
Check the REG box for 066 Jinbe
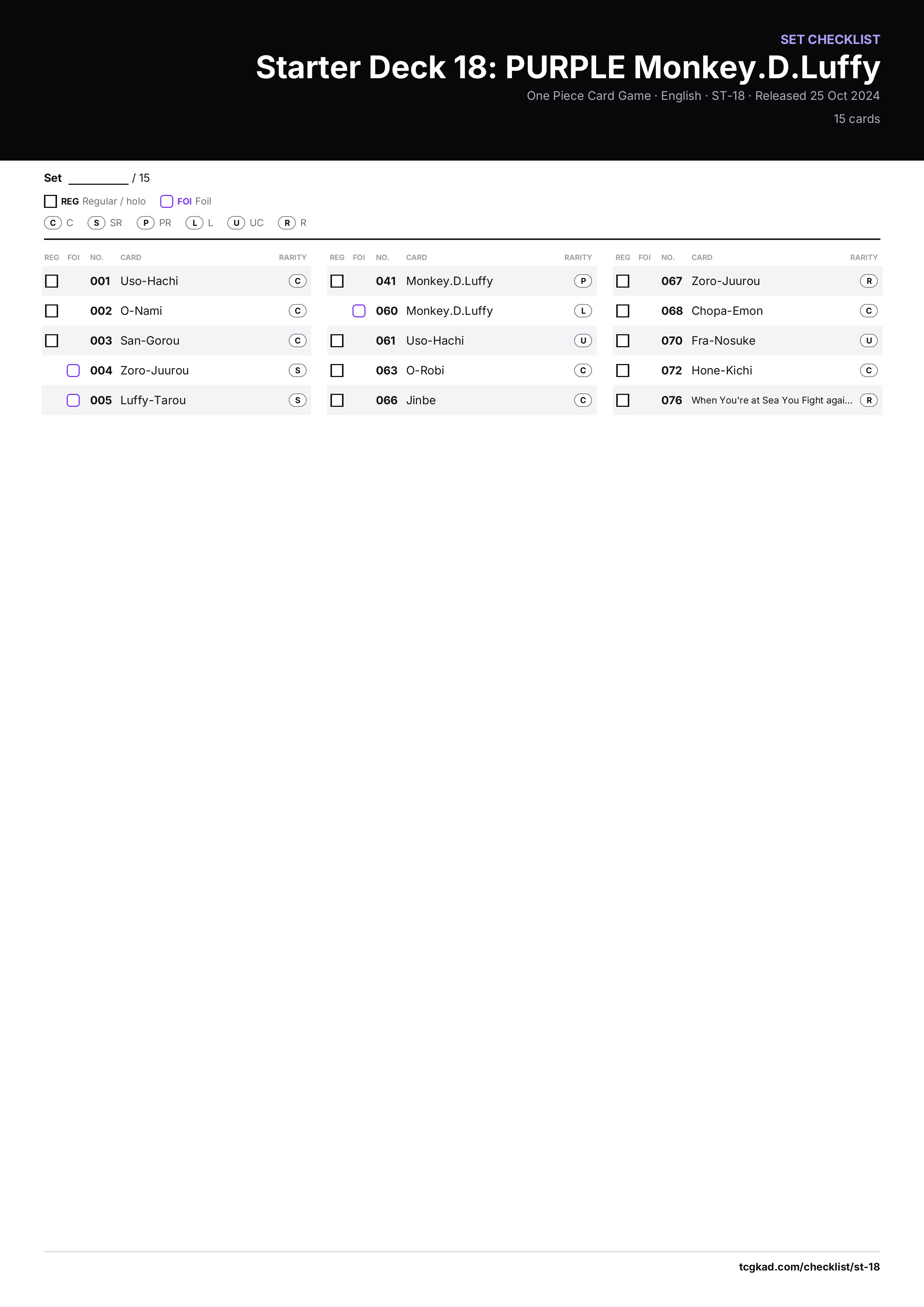coord(337,400)
